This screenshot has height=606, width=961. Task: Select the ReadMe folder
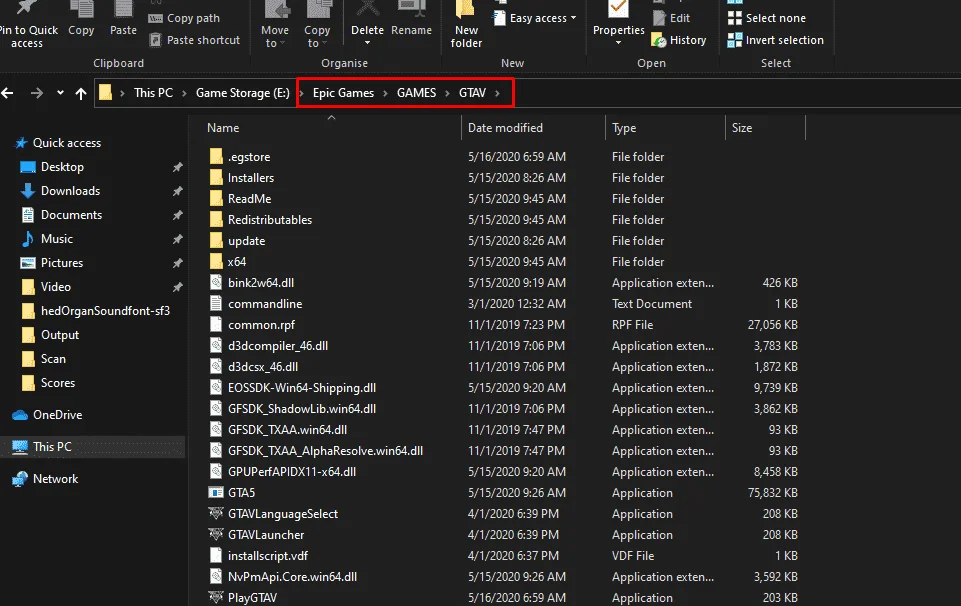[x=249, y=199]
